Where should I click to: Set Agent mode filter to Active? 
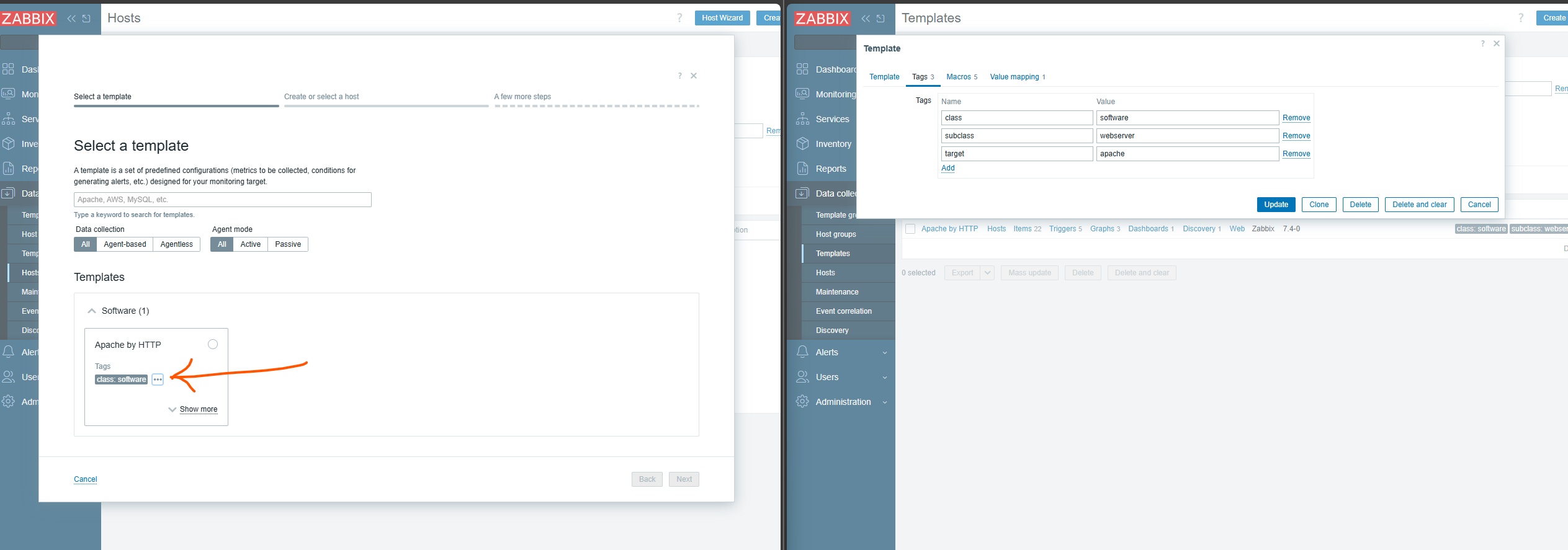pos(251,244)
